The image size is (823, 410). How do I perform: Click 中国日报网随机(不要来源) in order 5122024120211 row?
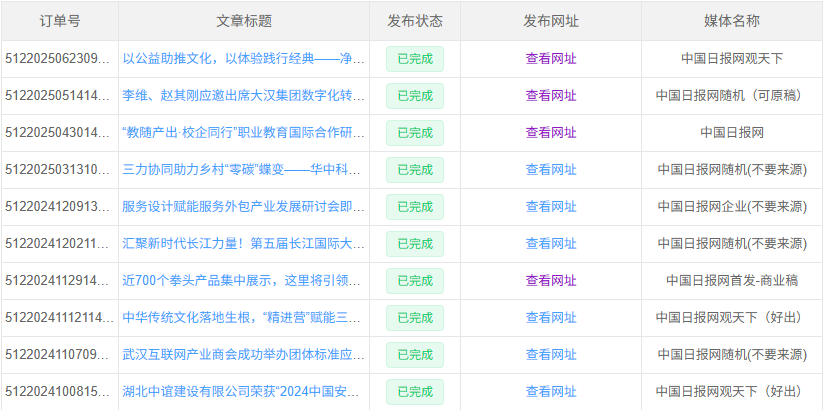point(732,244)
